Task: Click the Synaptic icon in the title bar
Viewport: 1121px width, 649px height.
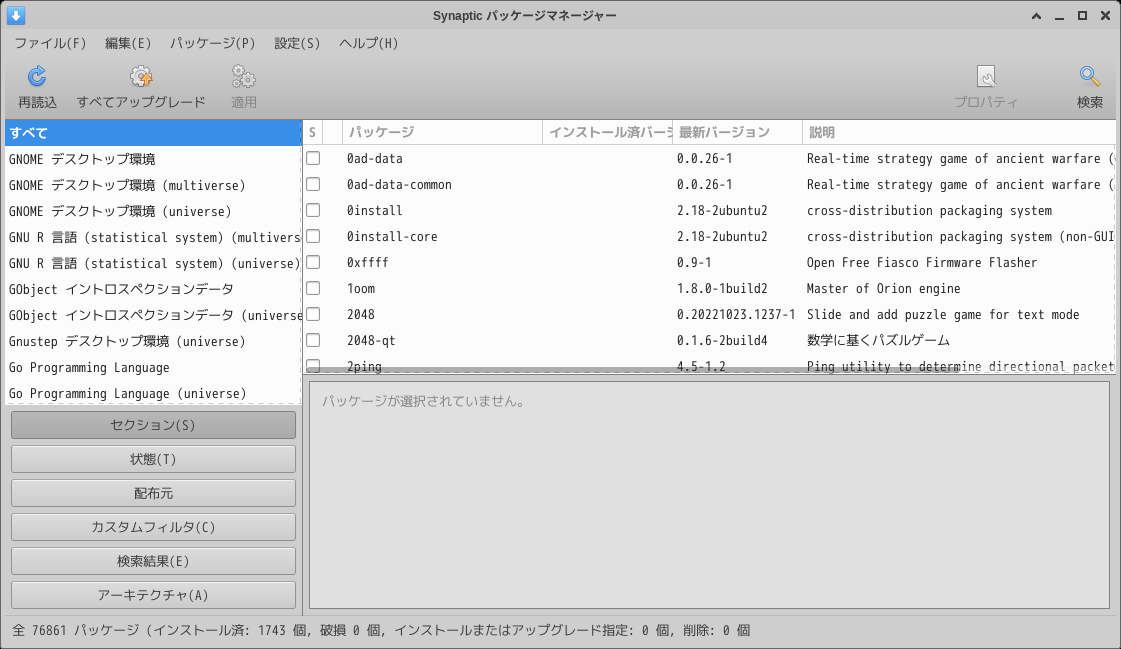Action: (x=16, y=15)
